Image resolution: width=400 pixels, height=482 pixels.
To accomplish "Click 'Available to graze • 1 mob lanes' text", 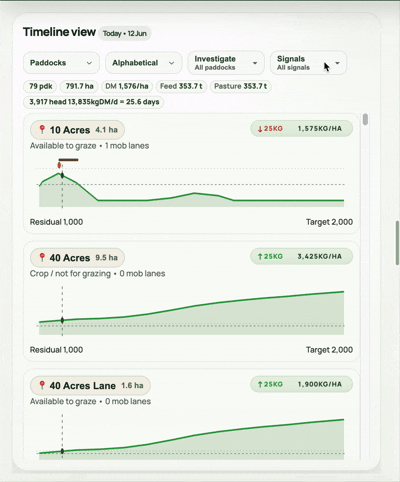I will (x=89, y=146).
